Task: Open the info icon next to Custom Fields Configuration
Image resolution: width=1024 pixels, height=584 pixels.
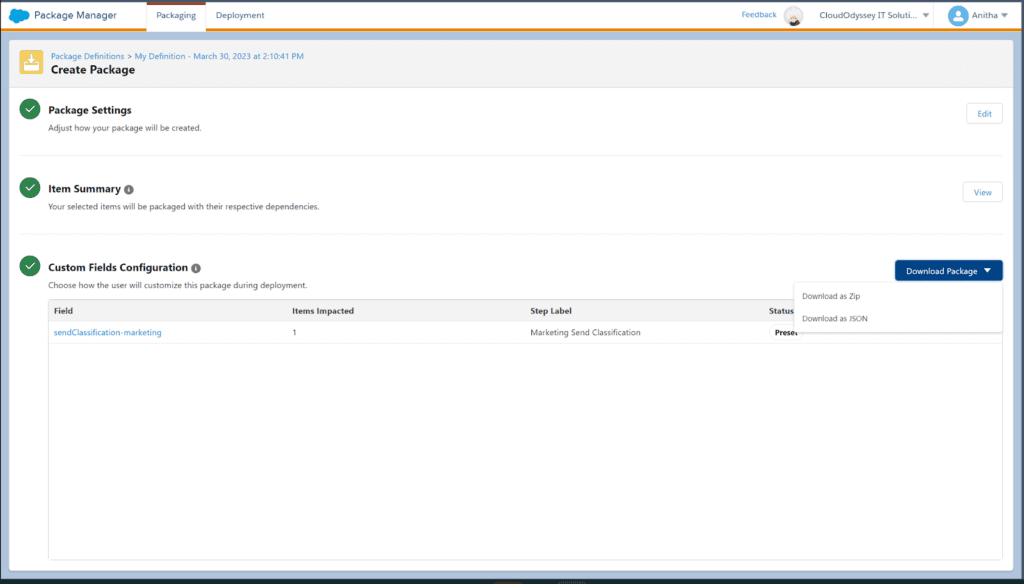Action: click(x=196, y=268)
